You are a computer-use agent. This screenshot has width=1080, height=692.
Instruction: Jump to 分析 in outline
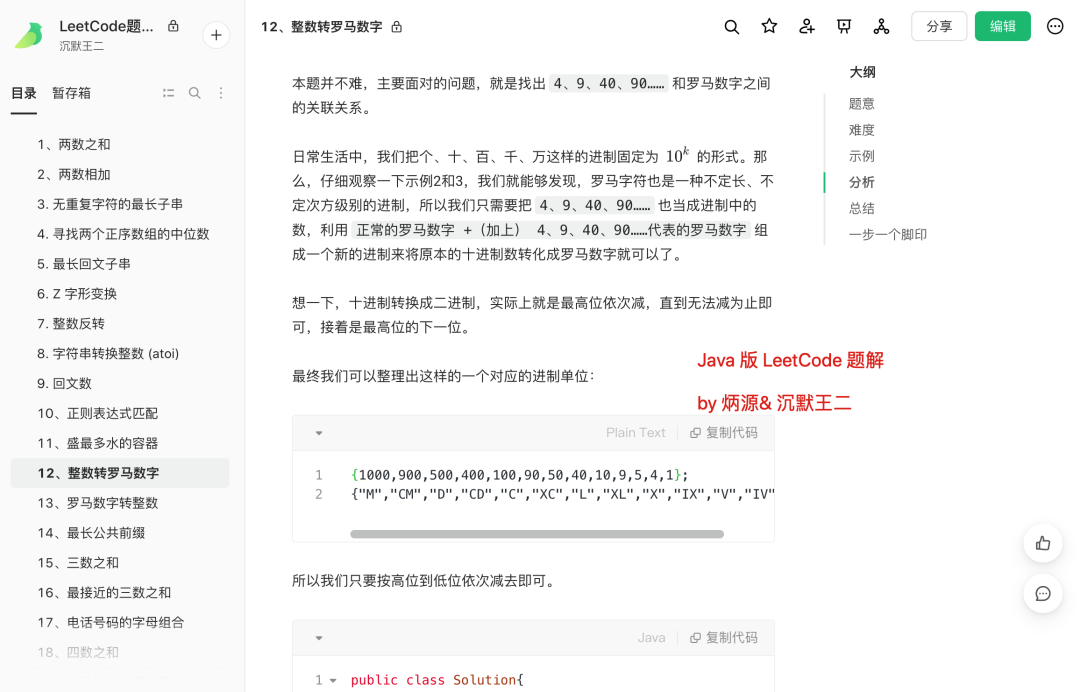coord(862,182)
